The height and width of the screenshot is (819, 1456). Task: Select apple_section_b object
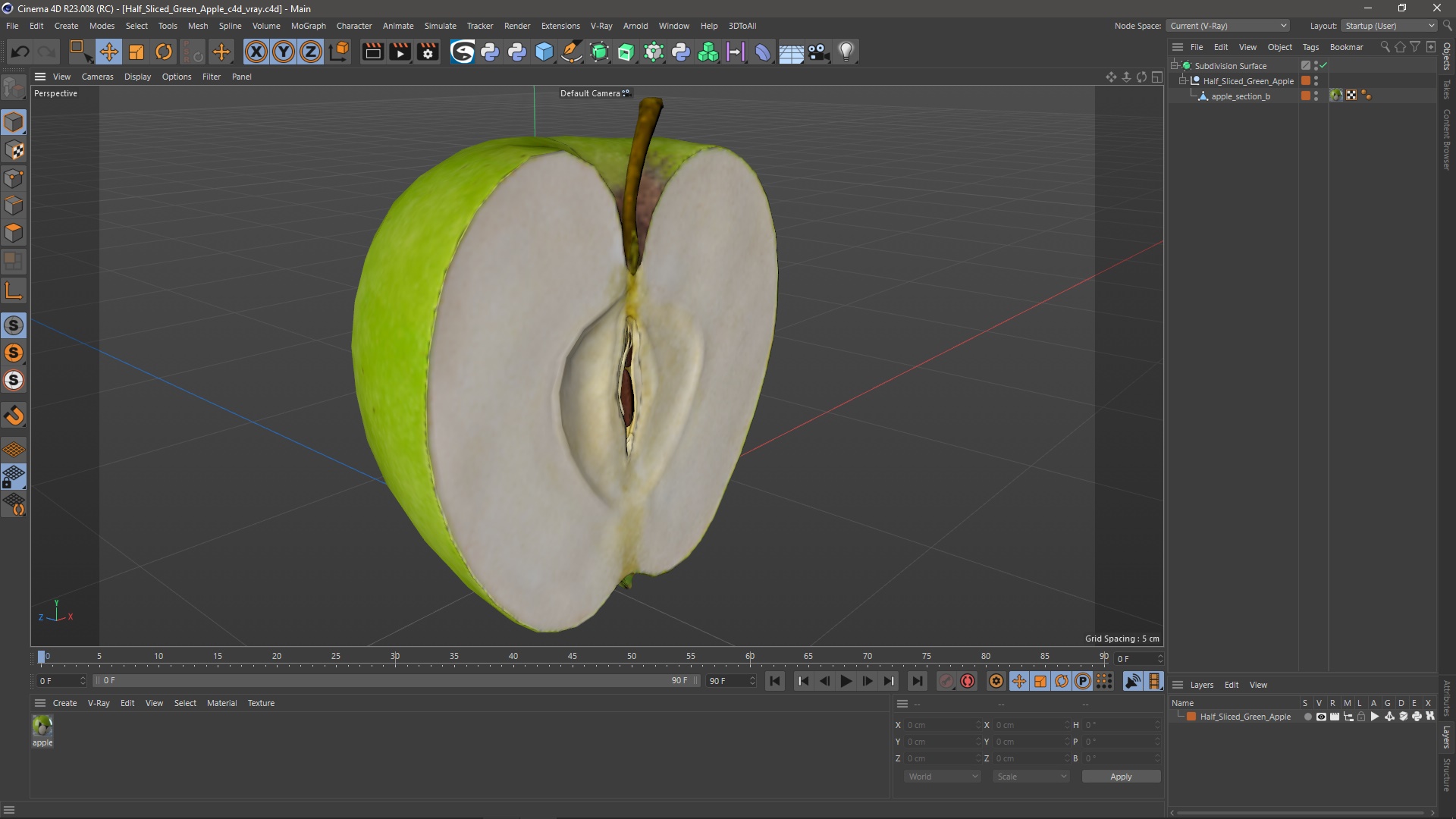coord(1240,96)
